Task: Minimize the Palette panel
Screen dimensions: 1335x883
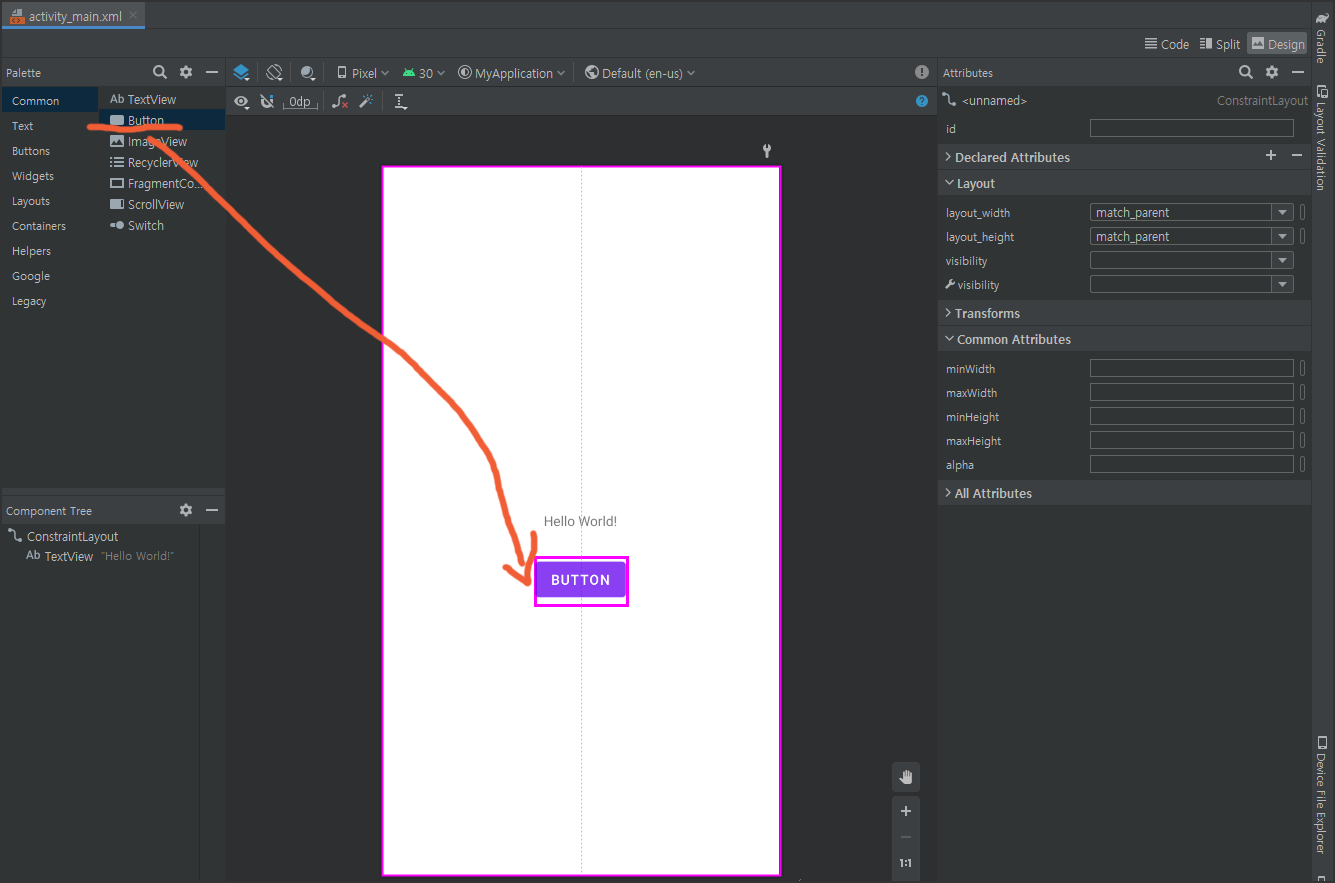Action: (212, 72)
